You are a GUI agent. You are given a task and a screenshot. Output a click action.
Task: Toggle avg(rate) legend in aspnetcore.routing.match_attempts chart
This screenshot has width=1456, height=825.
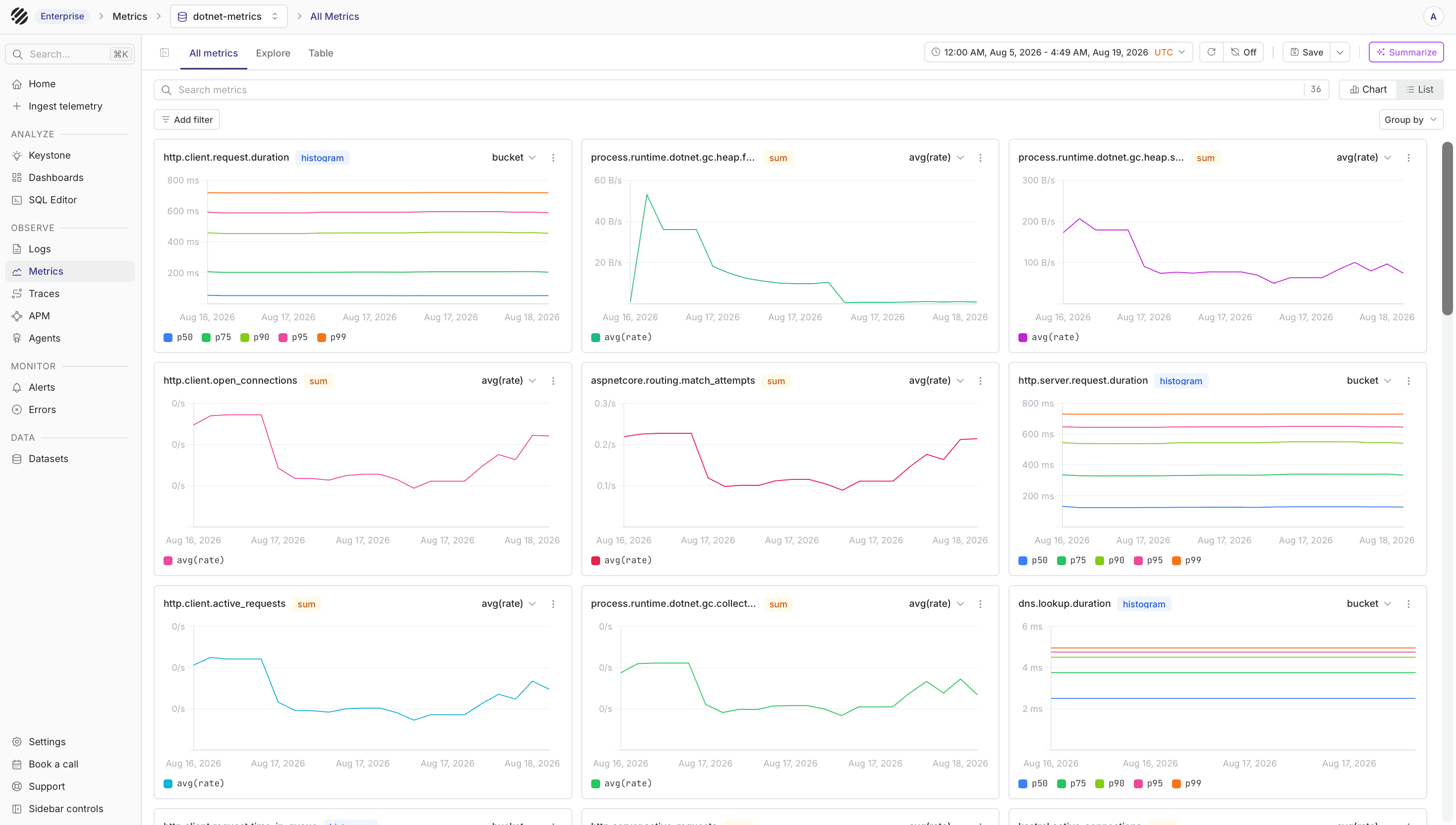tap(621, 560)
